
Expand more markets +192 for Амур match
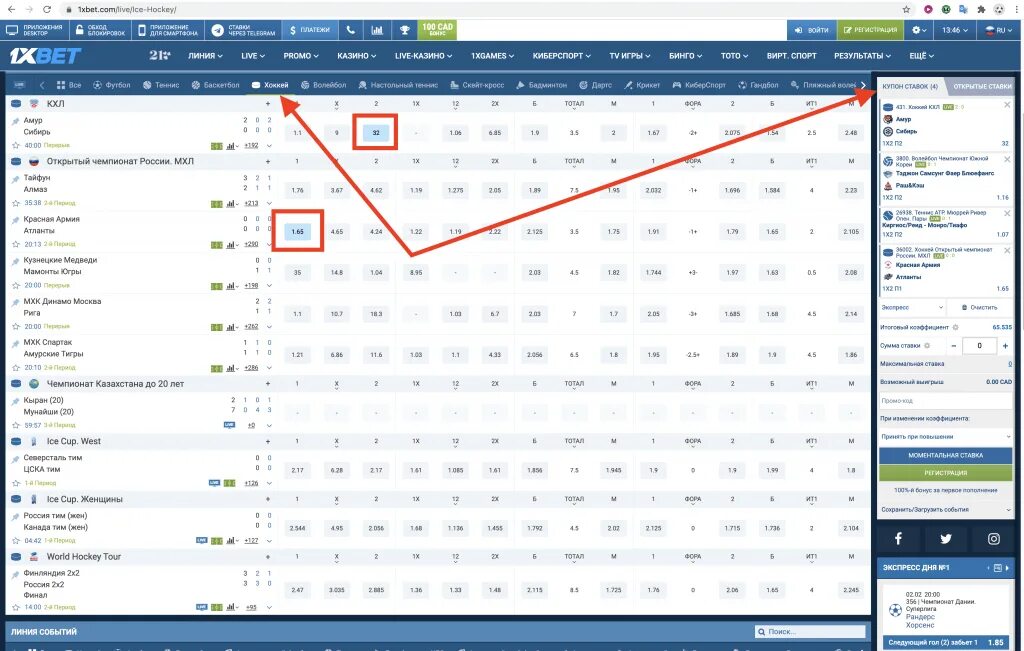[251, 146]
